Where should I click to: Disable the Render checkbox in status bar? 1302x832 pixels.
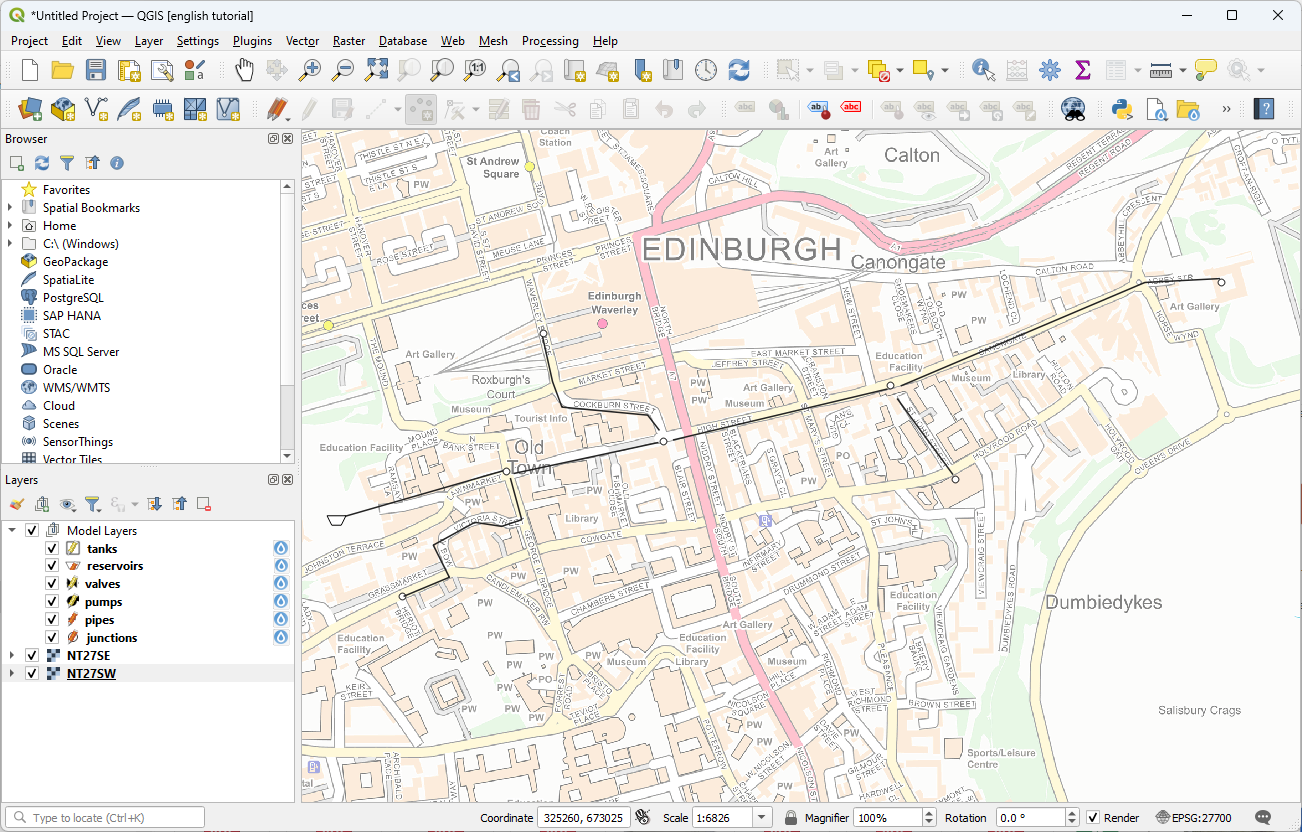pos(1093,818)
